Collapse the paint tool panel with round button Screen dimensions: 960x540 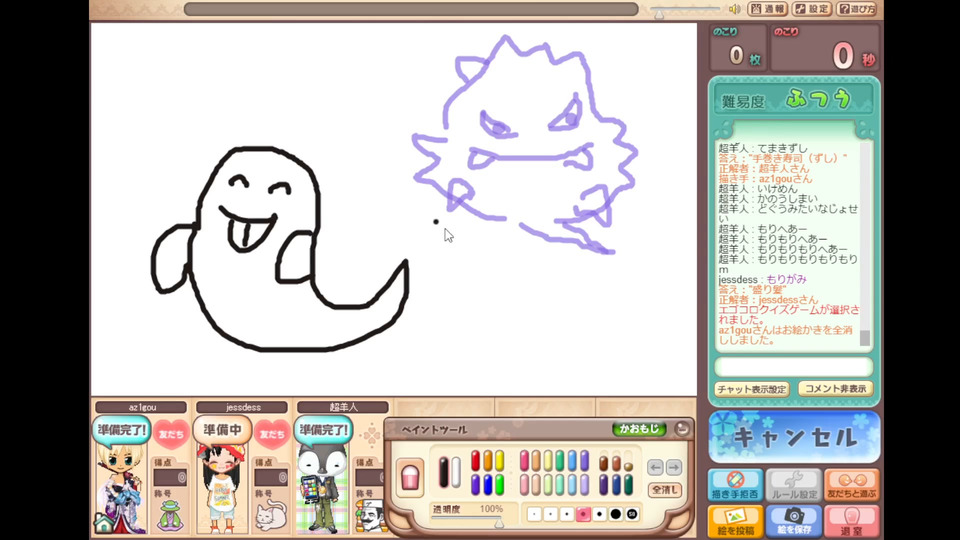click(x=681, y=429)
